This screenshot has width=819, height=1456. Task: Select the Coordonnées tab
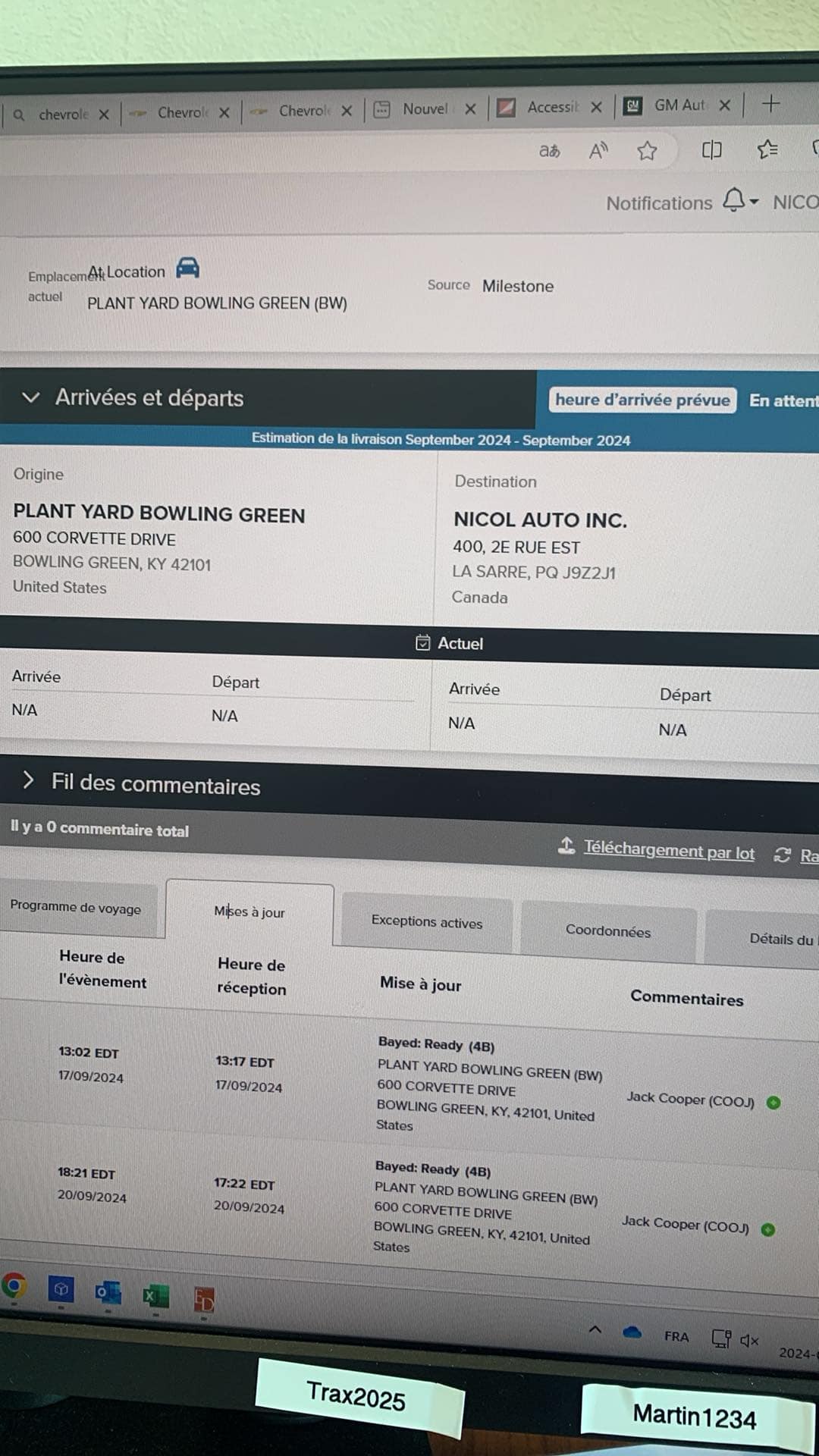[607, 930]
